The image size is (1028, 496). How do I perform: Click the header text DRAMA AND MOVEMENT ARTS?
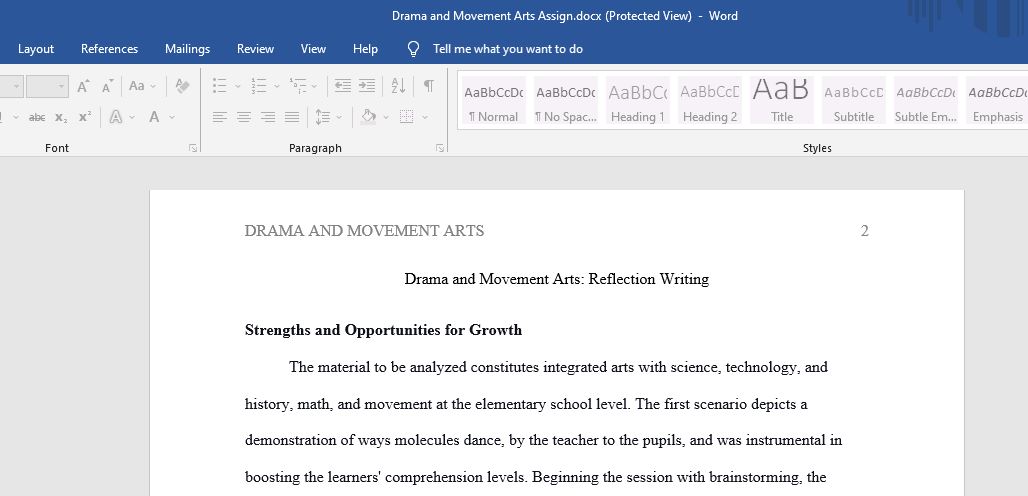[365, 231]
